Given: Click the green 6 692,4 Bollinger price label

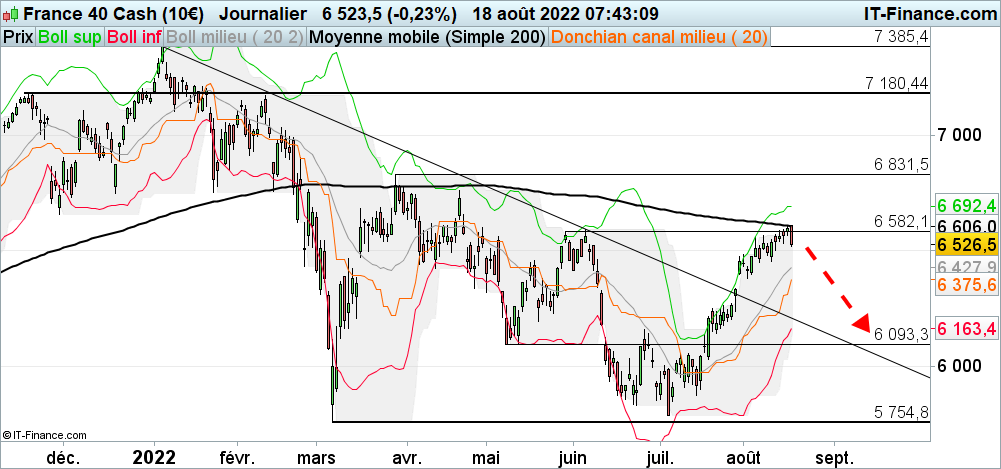Looking at the screenshot, I should pos(964,205).
